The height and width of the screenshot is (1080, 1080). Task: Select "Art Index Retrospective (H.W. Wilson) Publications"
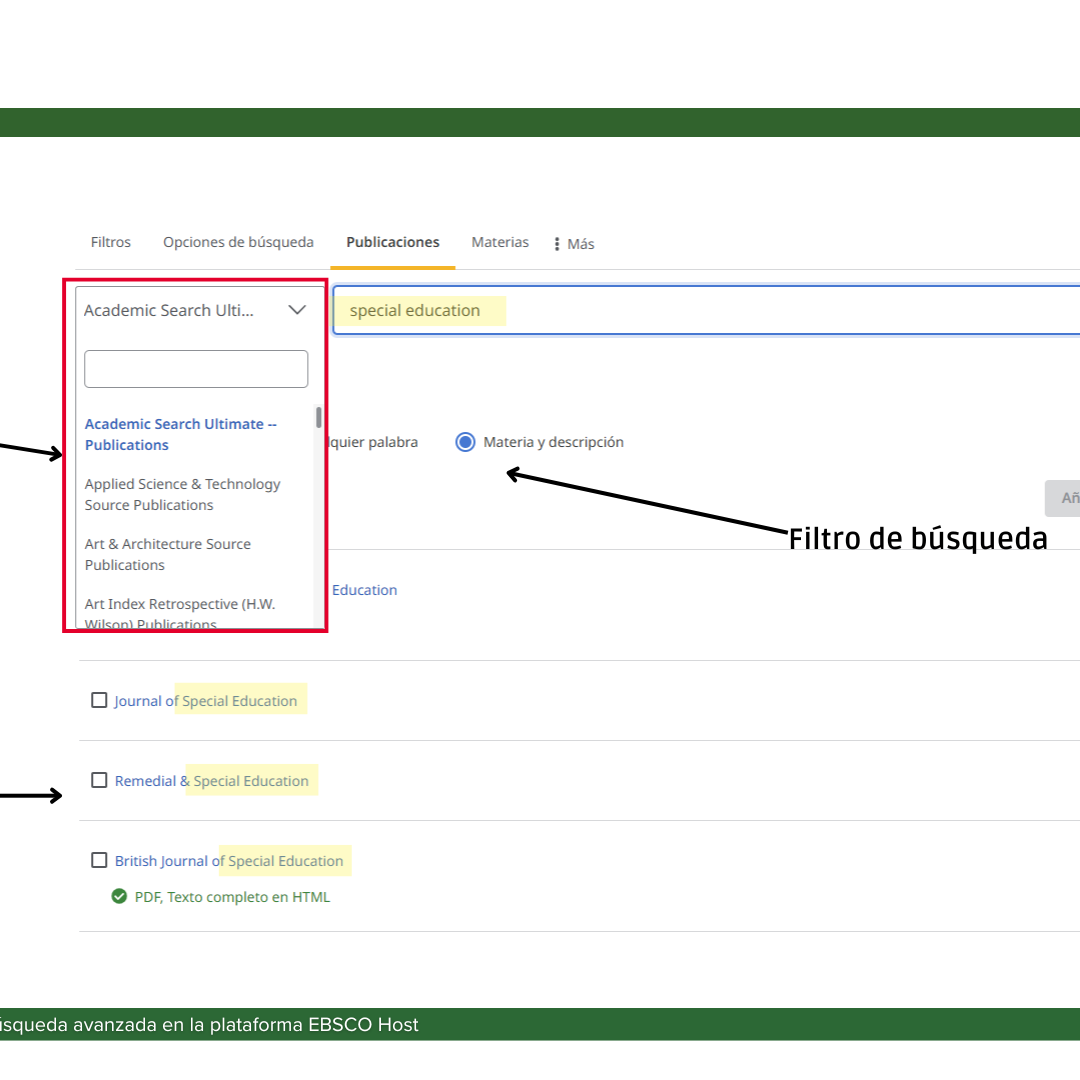[180, 613]
